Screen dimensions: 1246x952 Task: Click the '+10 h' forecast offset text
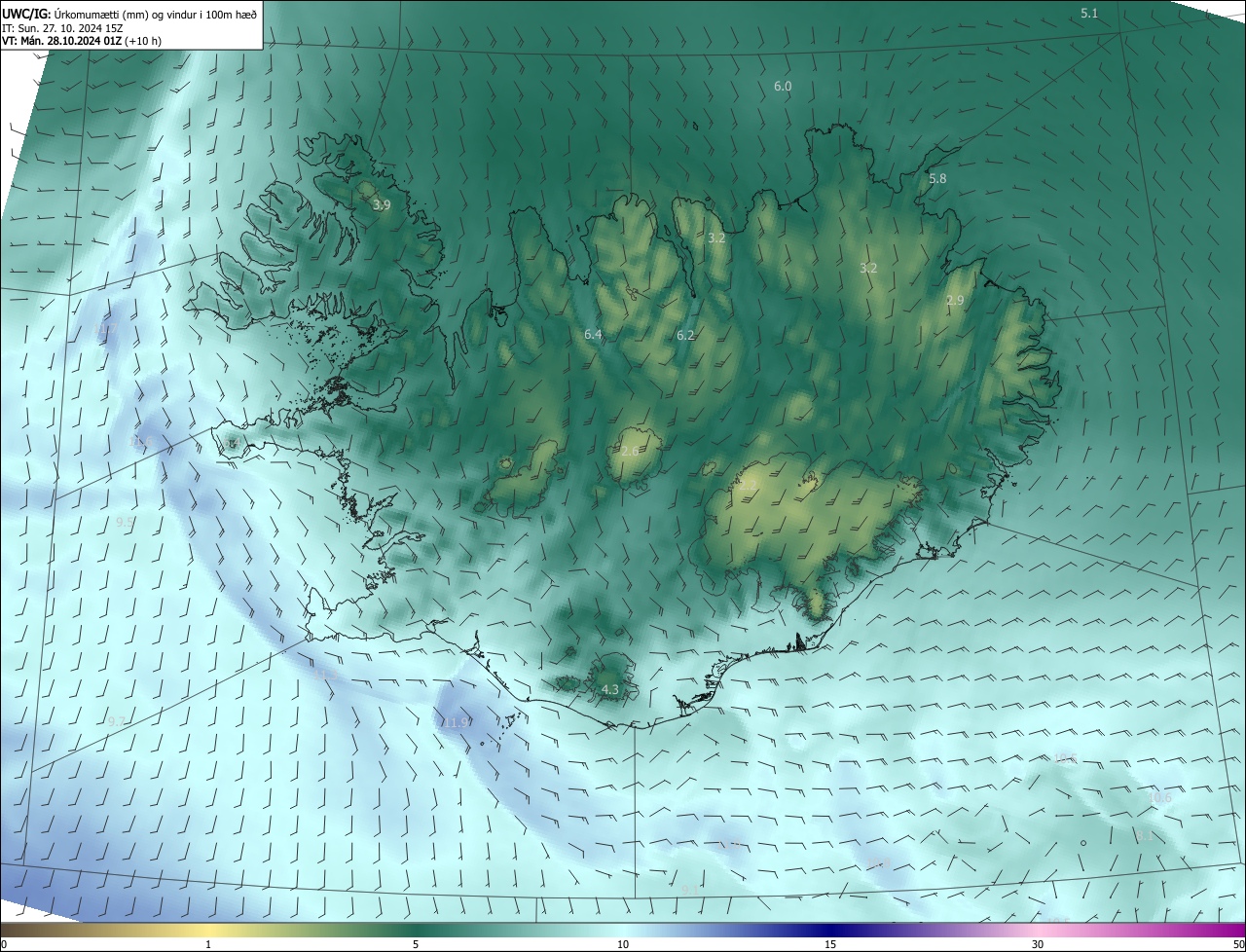pyautogui.click(x=143, y=41)
